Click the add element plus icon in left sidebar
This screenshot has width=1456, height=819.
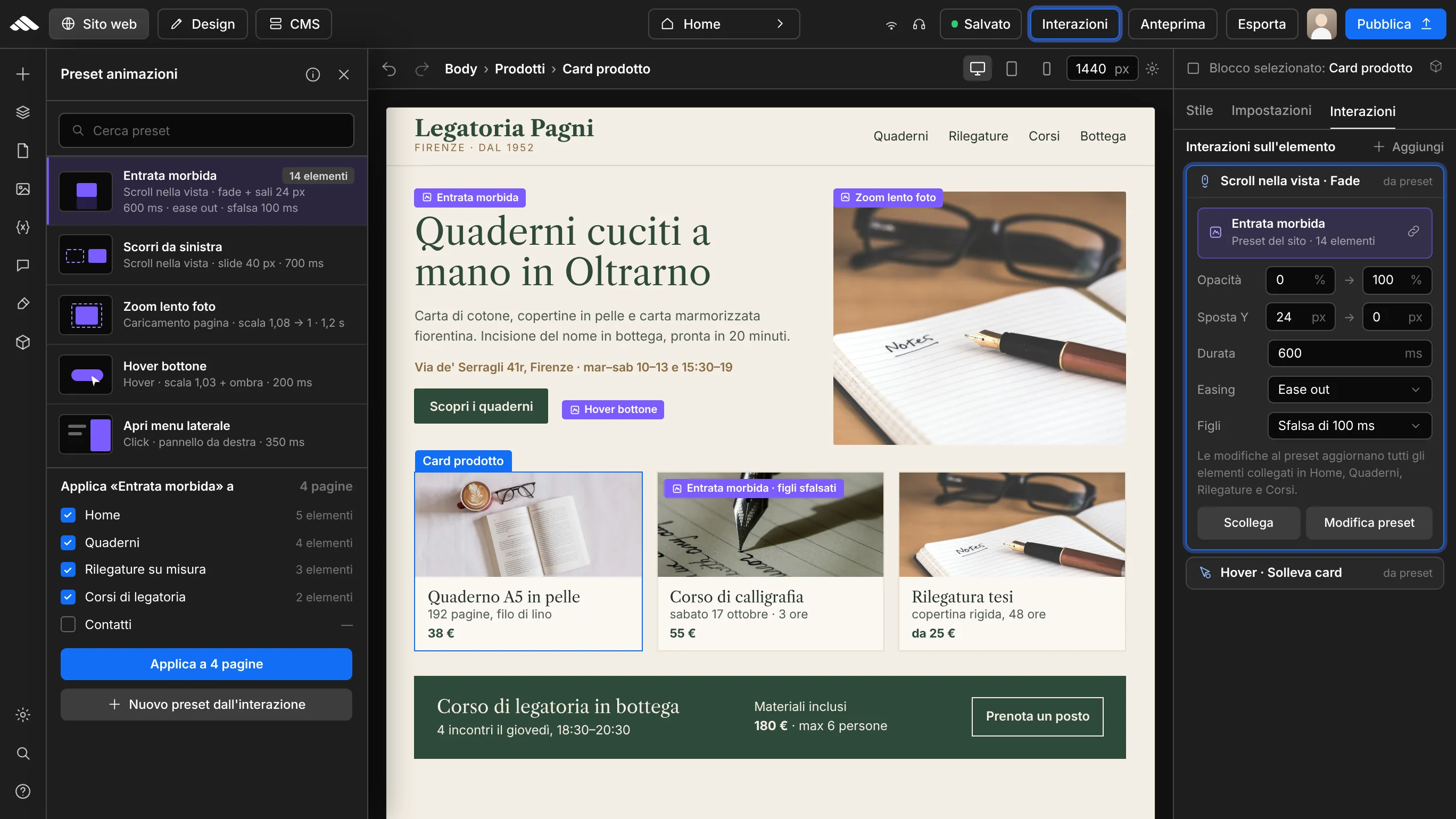tap(22, 74)
